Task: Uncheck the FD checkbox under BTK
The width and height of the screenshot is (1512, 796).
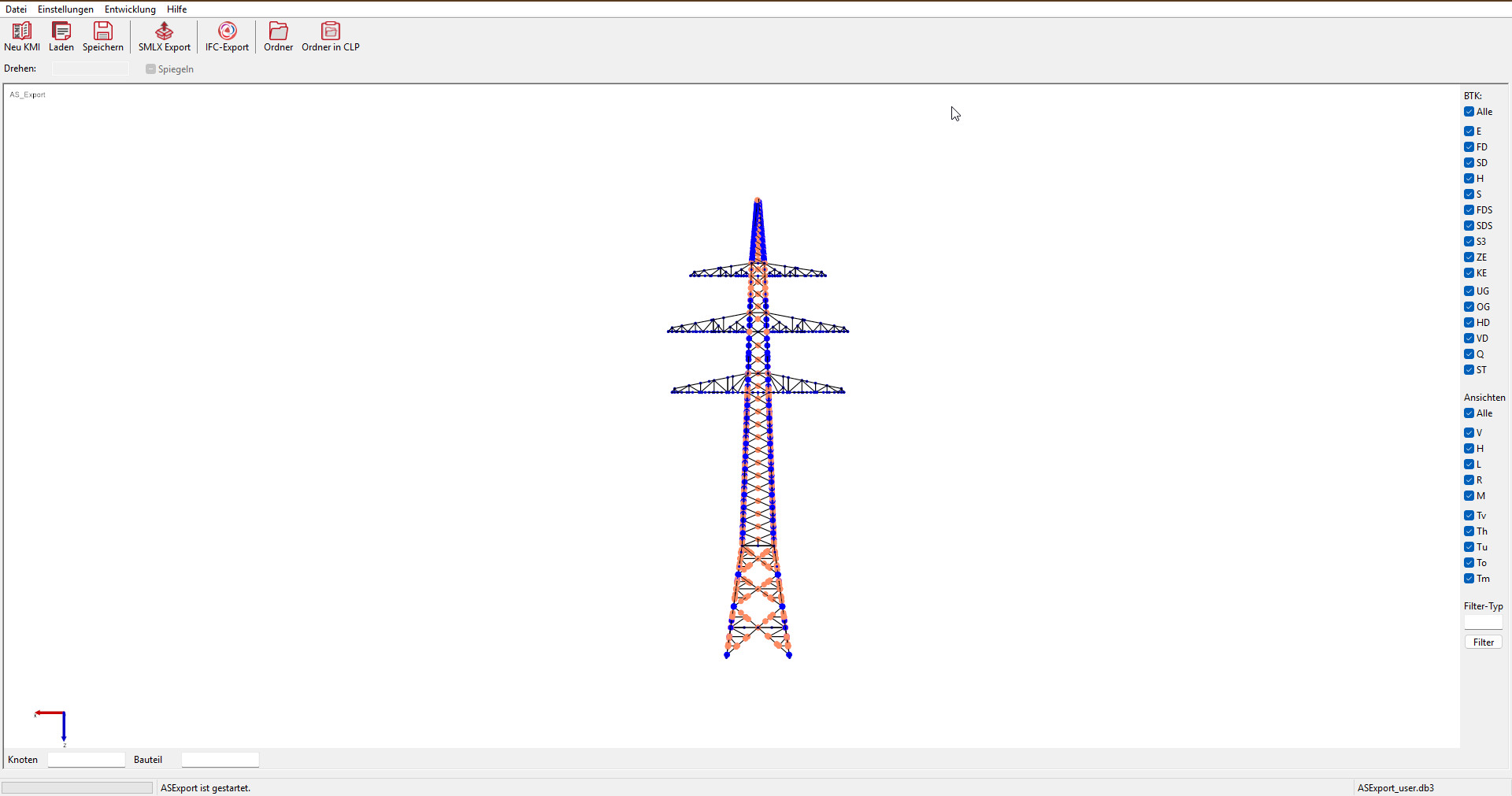Action: click(1470, 146)
